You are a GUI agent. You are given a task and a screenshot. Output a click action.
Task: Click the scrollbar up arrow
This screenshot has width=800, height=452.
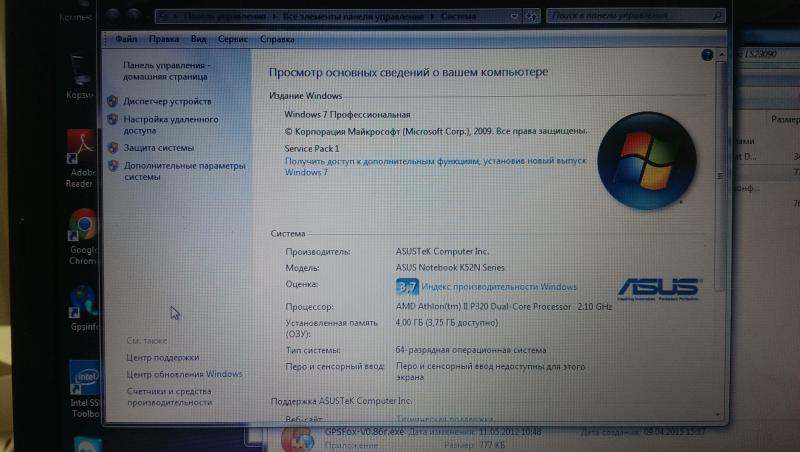click(721, 55)
